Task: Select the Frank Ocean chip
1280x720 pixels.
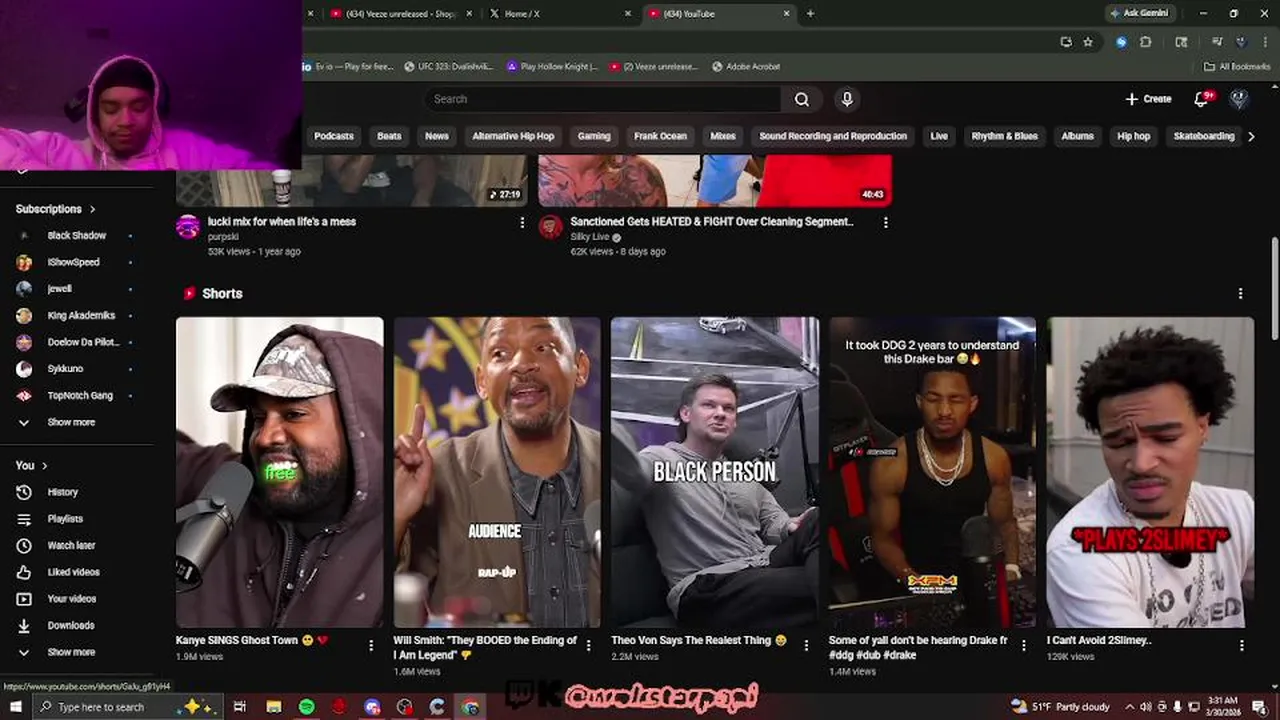Action: click(660, 136)
